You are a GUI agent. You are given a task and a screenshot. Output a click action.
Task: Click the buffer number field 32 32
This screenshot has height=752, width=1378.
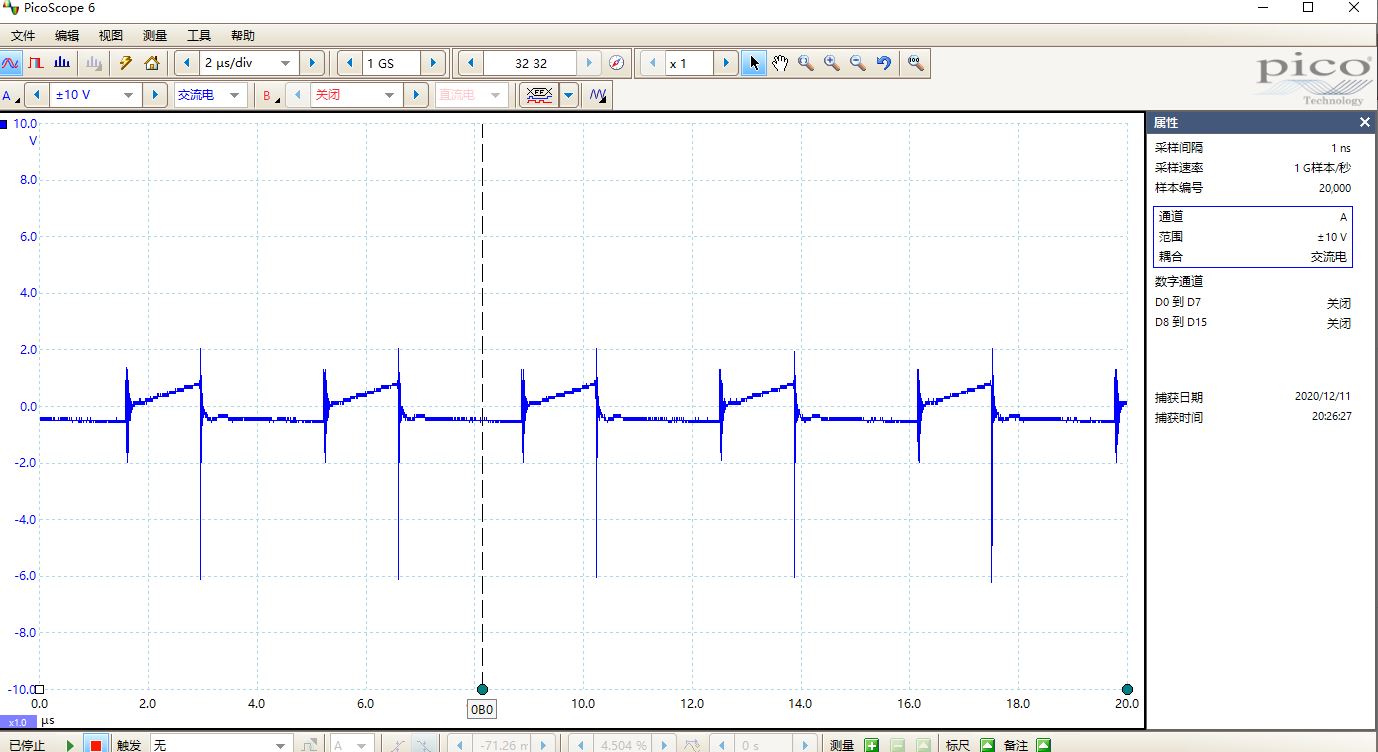coord(531,63)
